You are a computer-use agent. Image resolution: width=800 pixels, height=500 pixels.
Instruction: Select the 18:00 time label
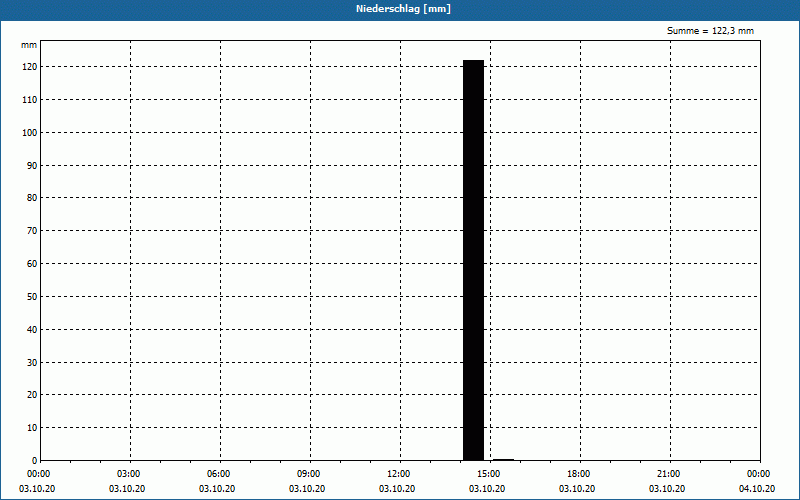pos(578,474)
